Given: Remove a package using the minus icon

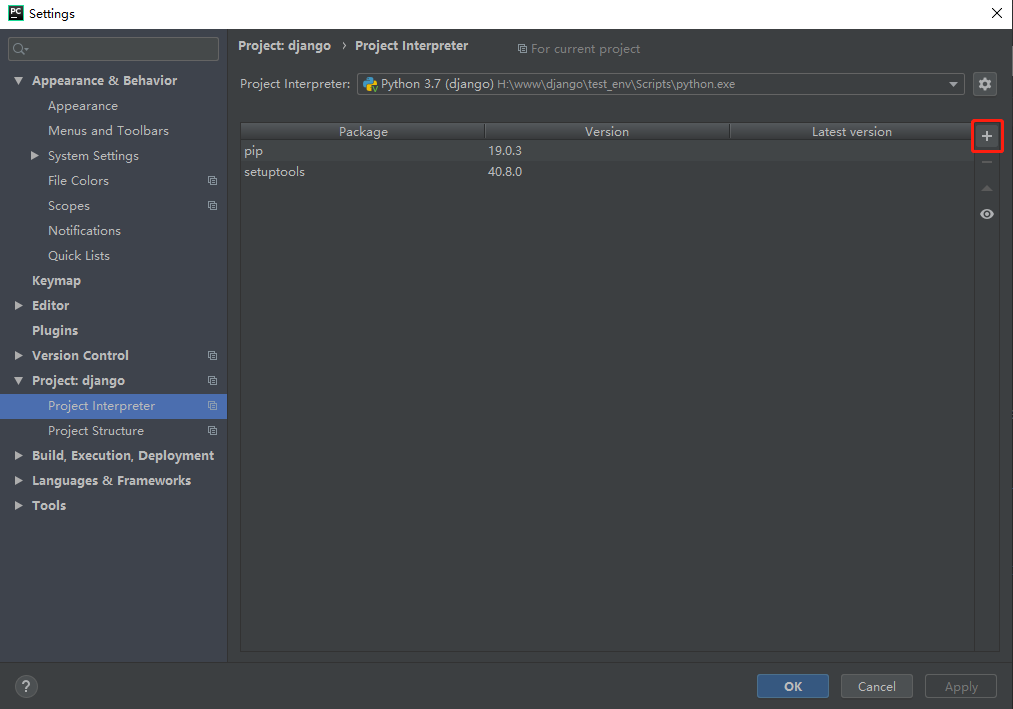Looking at the screenshot, I should 987,161.
